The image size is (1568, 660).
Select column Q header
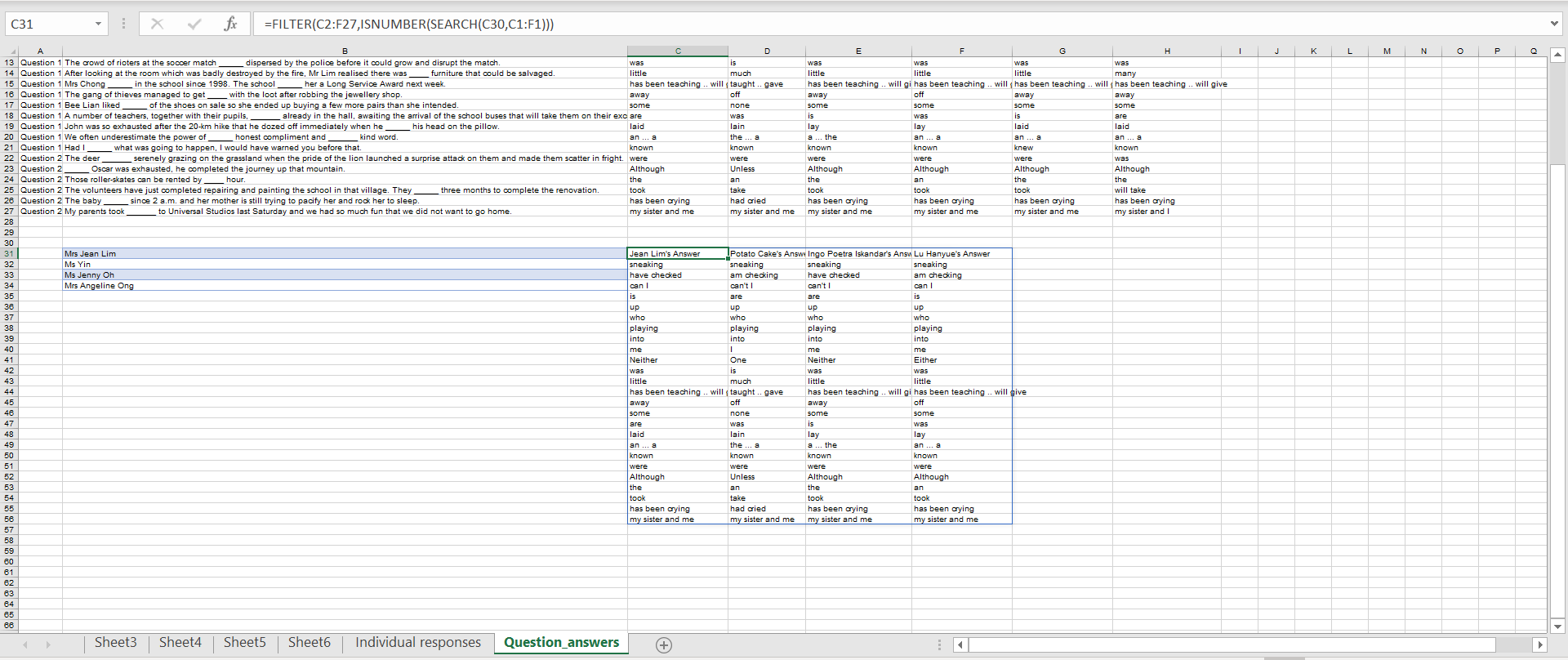click(x=1533, y=51)
